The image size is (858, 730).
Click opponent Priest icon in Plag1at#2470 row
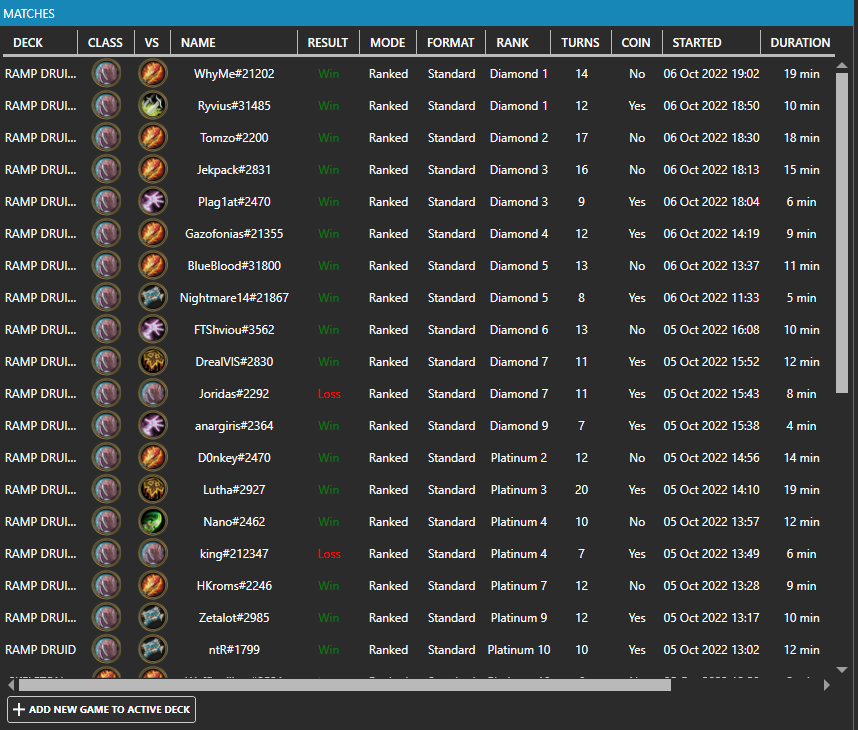(153, 201)
